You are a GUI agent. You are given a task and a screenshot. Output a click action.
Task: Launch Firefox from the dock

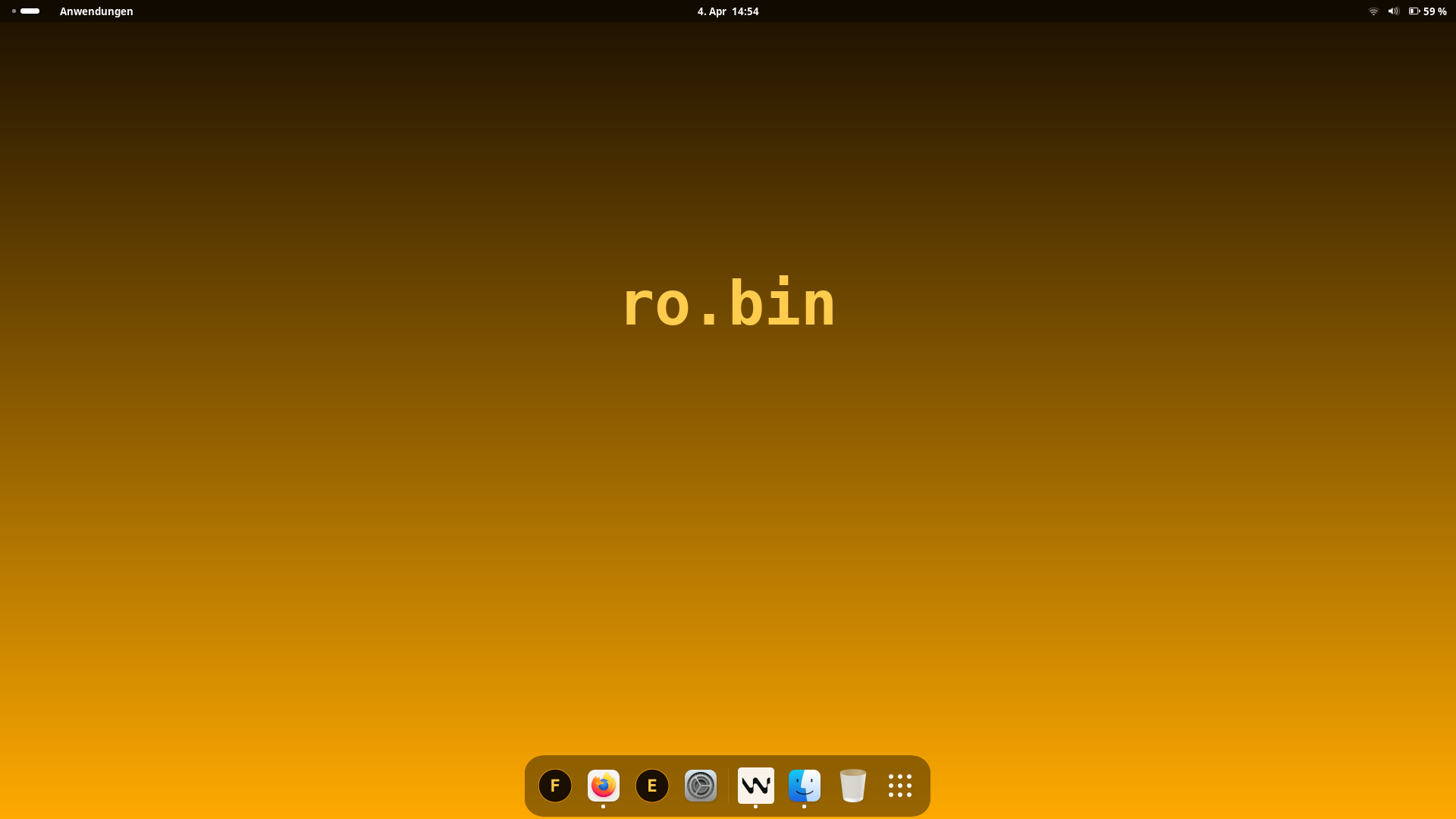click(603, 786)
